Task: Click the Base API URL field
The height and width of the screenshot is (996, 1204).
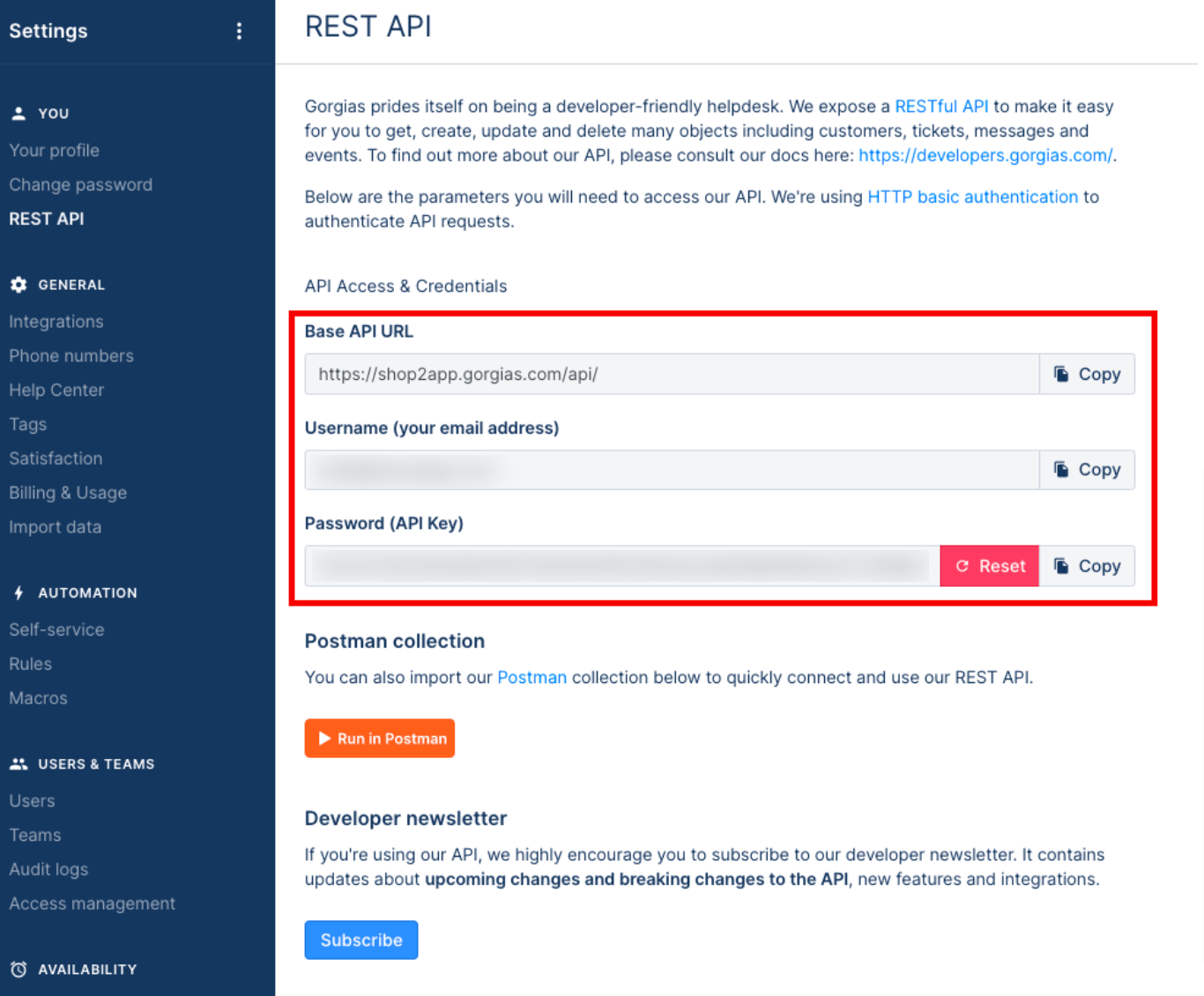Action: click(x=673, y=374)
